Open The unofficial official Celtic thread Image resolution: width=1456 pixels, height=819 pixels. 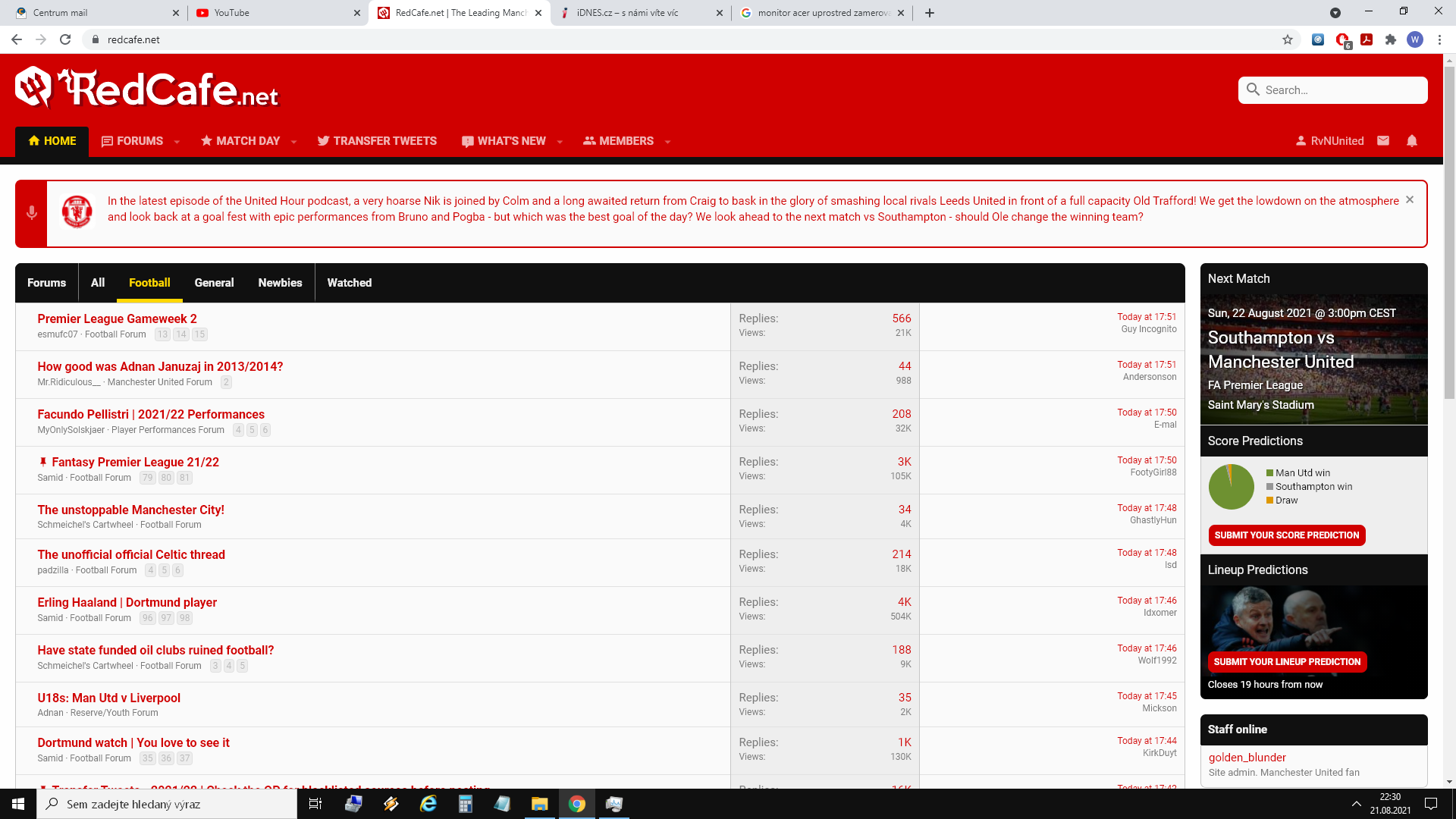pyautogui.click(x=131, y=554)
